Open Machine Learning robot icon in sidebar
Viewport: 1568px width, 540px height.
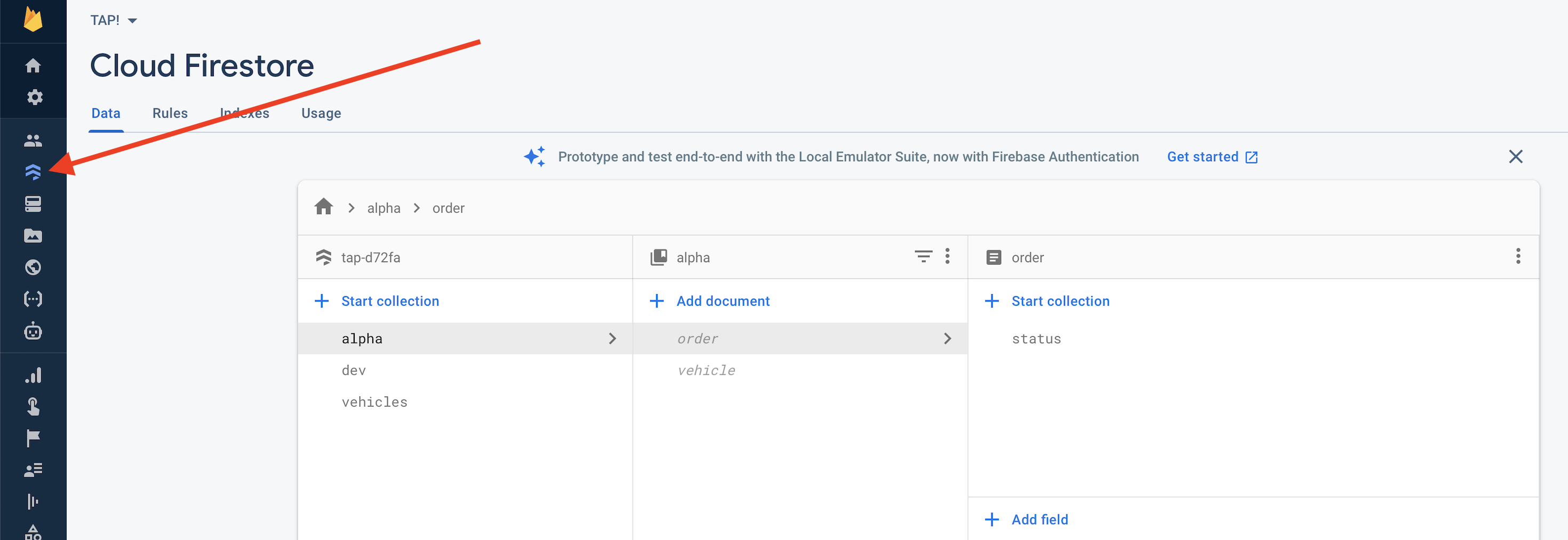(33, 331)
